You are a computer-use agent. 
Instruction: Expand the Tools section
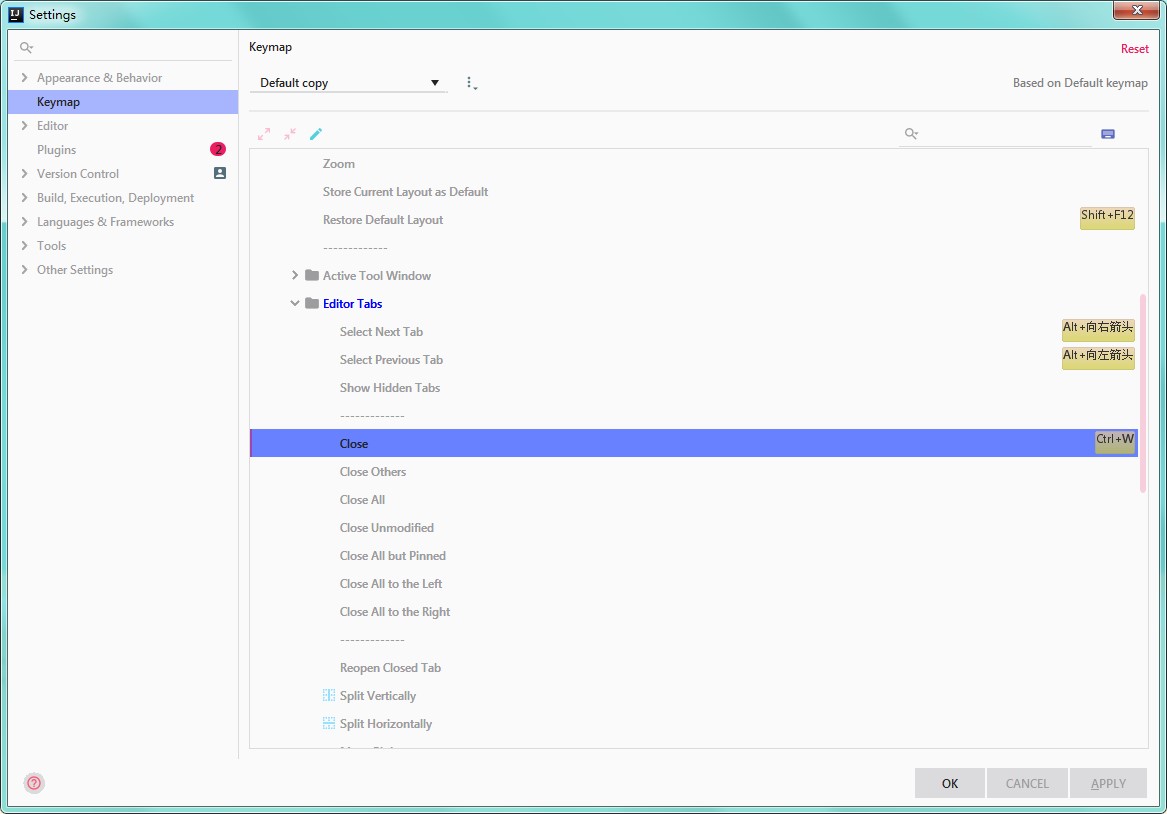point(24,246)
